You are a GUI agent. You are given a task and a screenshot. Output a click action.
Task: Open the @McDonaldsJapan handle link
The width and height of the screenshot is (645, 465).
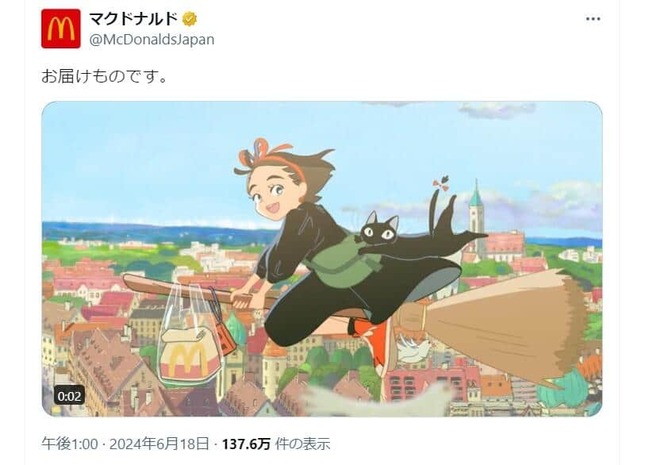[x=152, y=40]
